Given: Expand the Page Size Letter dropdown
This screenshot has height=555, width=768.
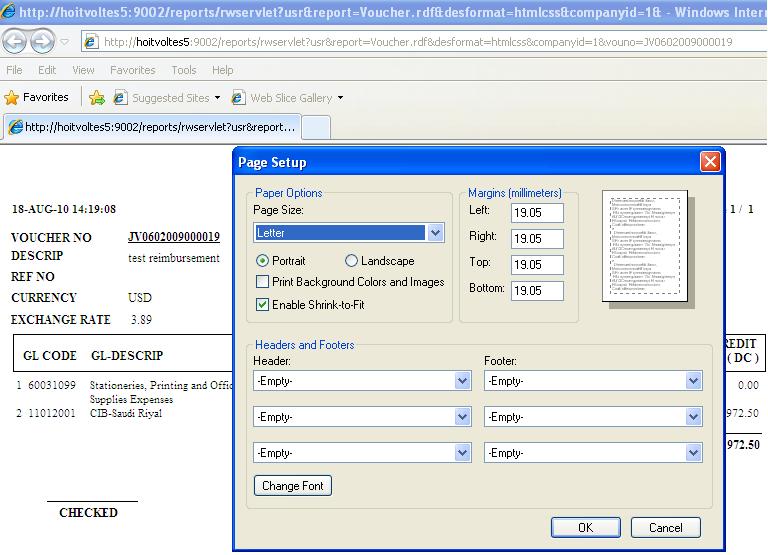Looking at the screenshot, I should pyautogui.click(x=435, y=233).
